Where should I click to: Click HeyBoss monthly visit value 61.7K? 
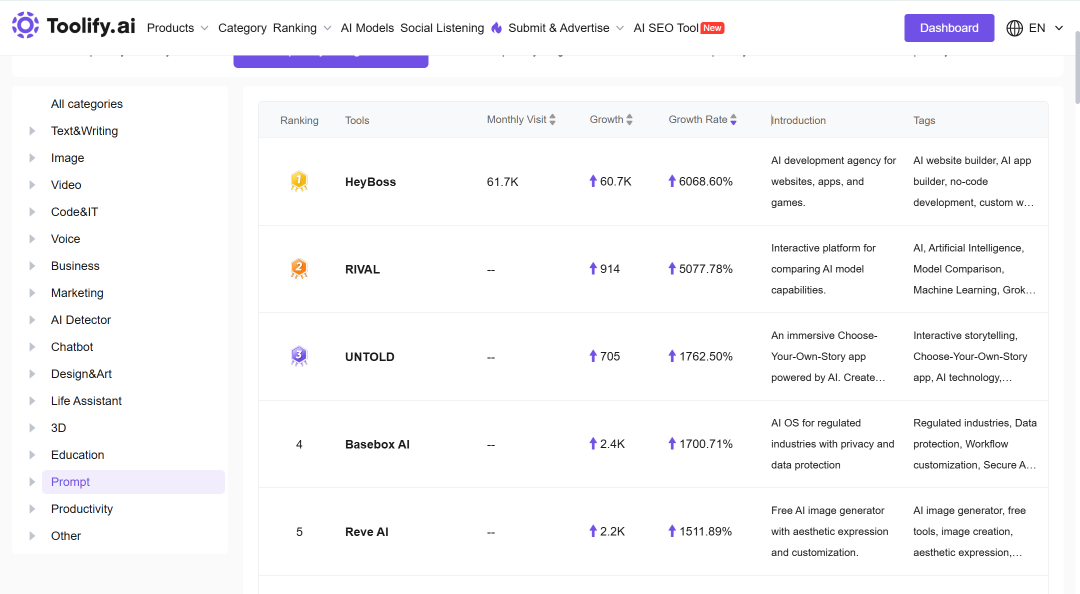click(503, 182)
